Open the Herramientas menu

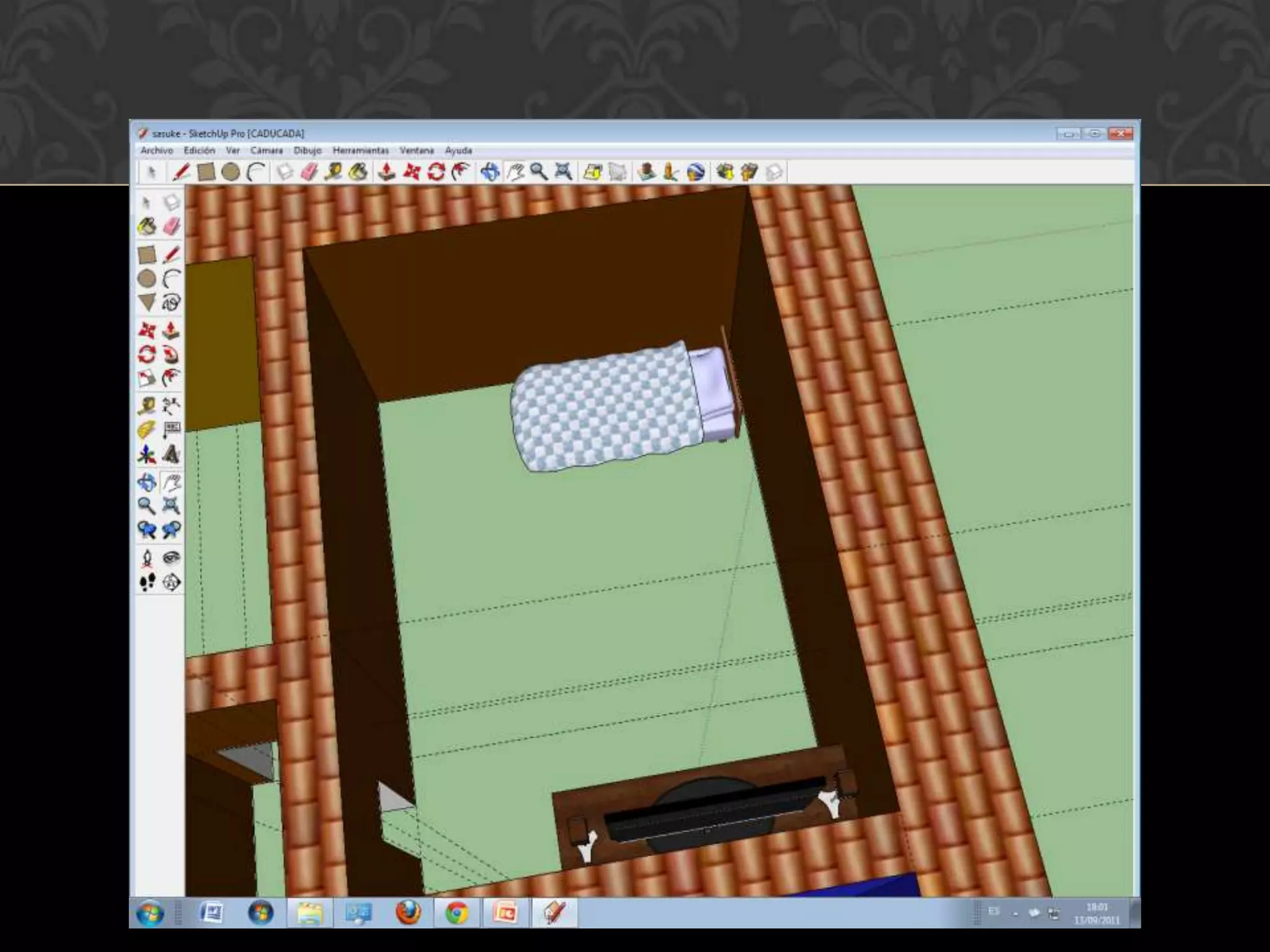pyautogui.click(x=360, y=151)
